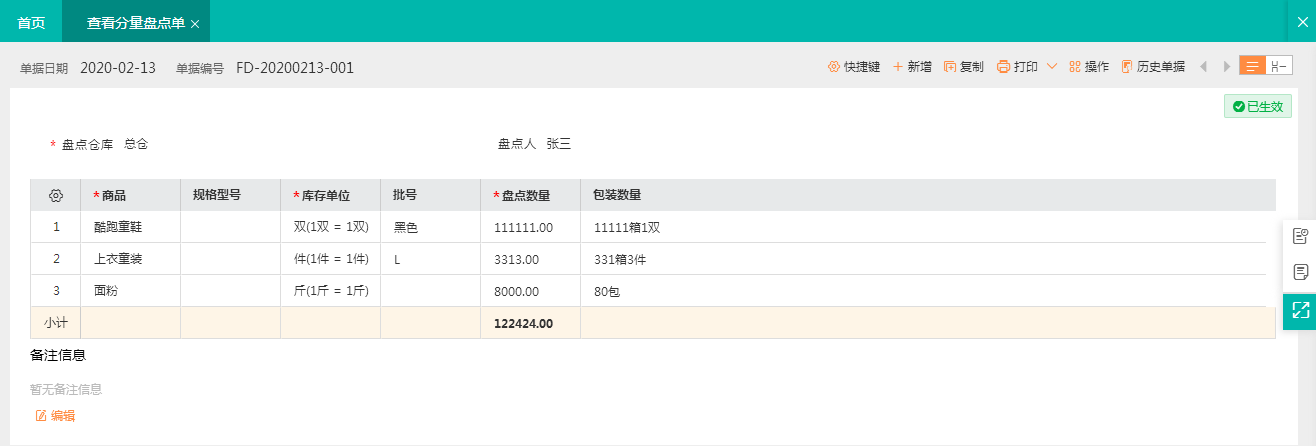
Task: Switch to the orange list view mode
Action: click(x=1251, y=66)
